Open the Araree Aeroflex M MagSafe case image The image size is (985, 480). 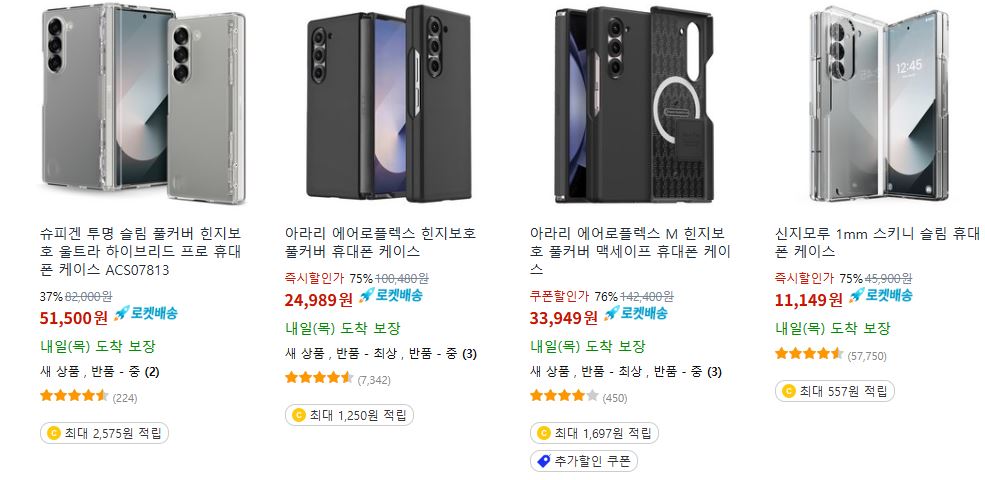click(634, 105)
